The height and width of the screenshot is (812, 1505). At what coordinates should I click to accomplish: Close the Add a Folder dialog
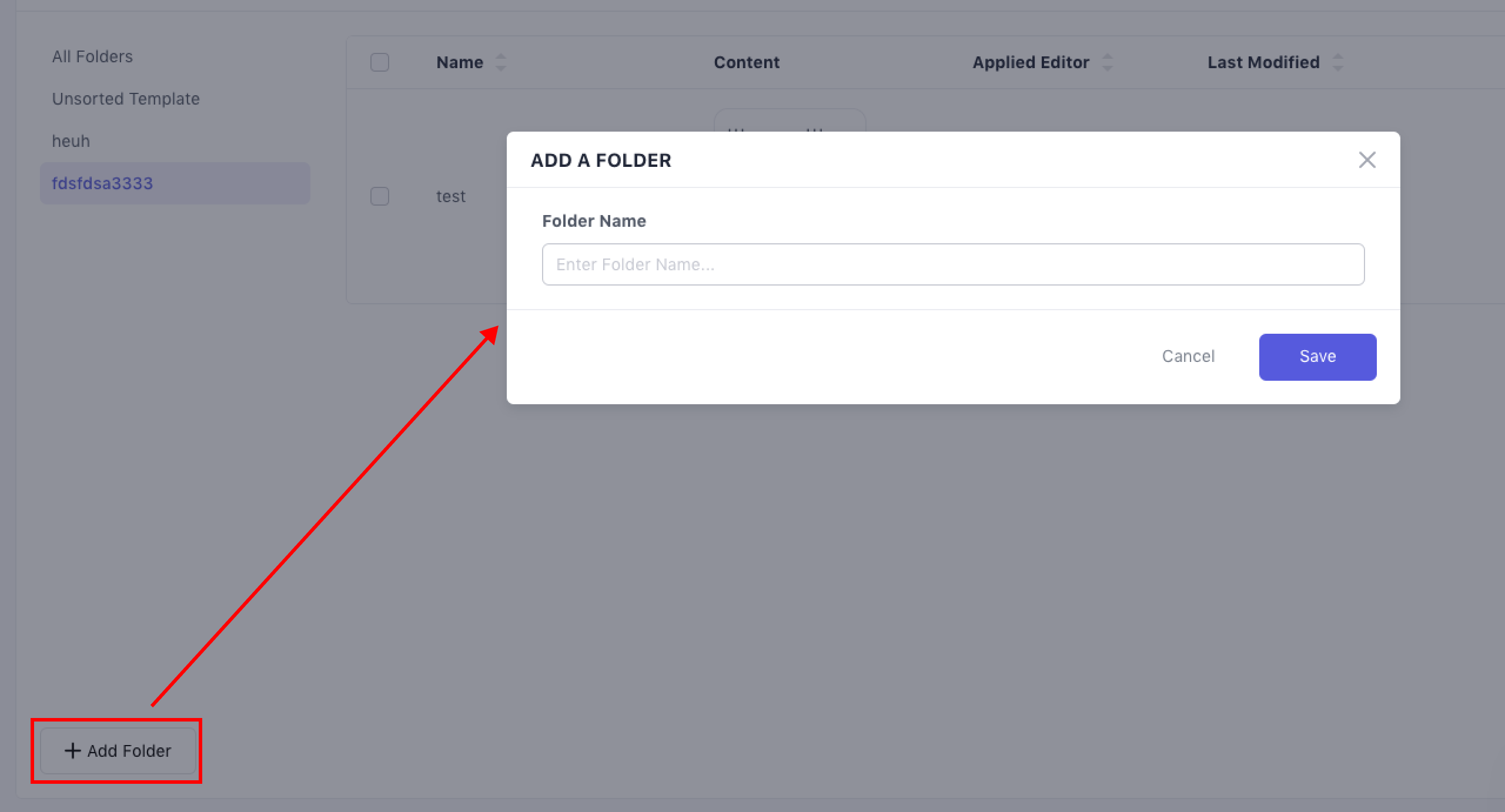pyautogui.click(x=1367, y=160)
